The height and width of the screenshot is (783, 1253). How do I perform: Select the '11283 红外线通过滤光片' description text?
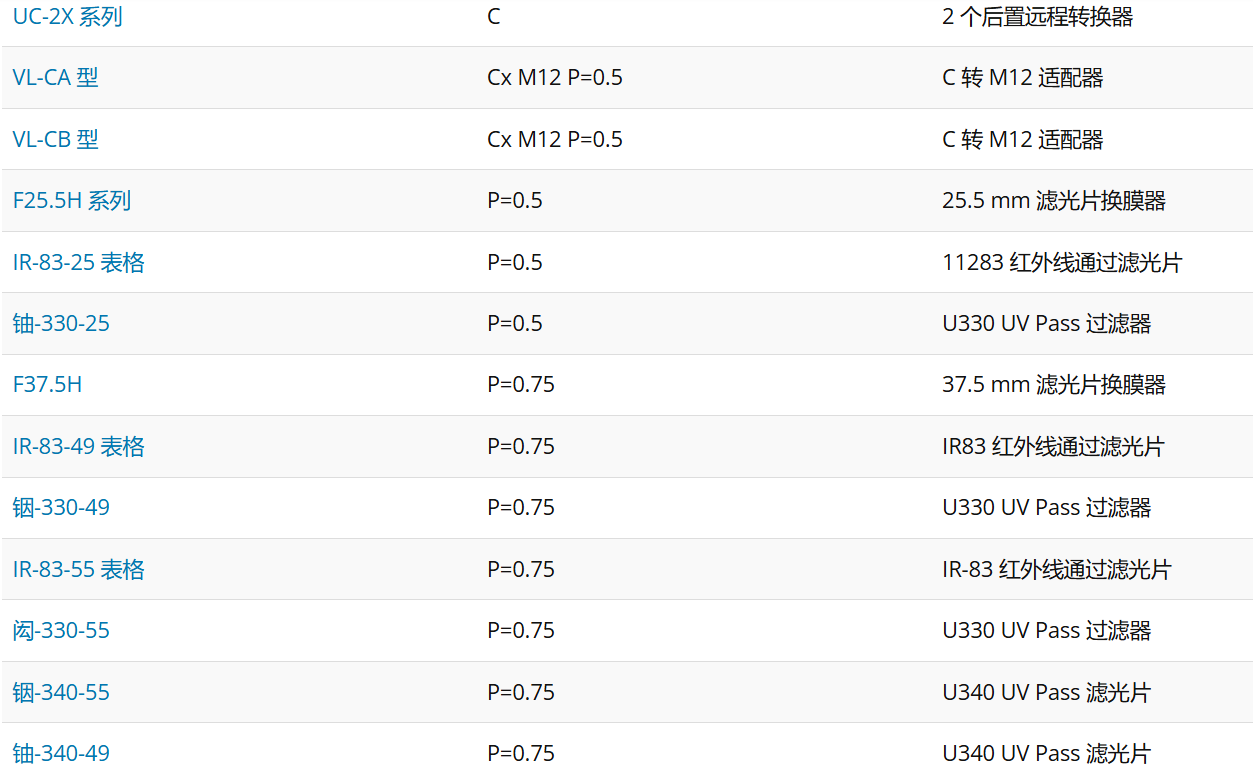pyautogui.click(x=1062, y=262)
